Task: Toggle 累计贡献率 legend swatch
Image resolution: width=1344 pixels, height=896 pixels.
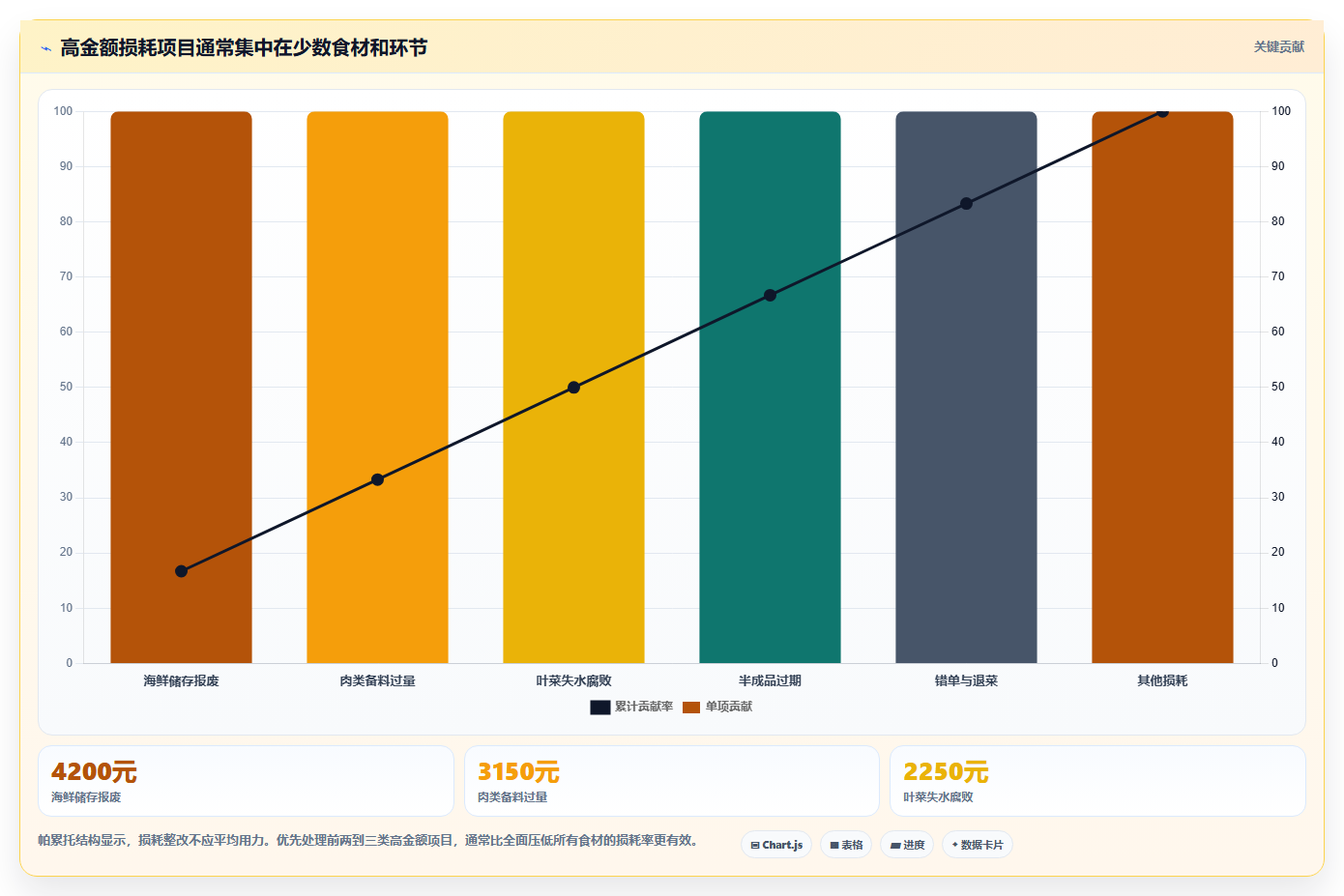Action: click(x=600, y=708)
